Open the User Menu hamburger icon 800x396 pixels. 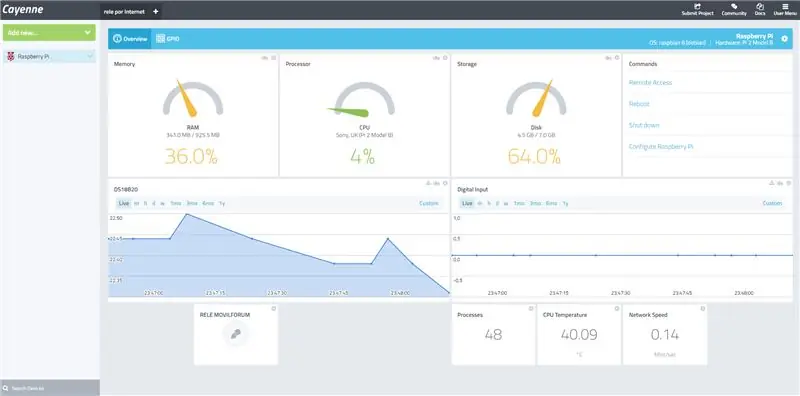[785, 7]
